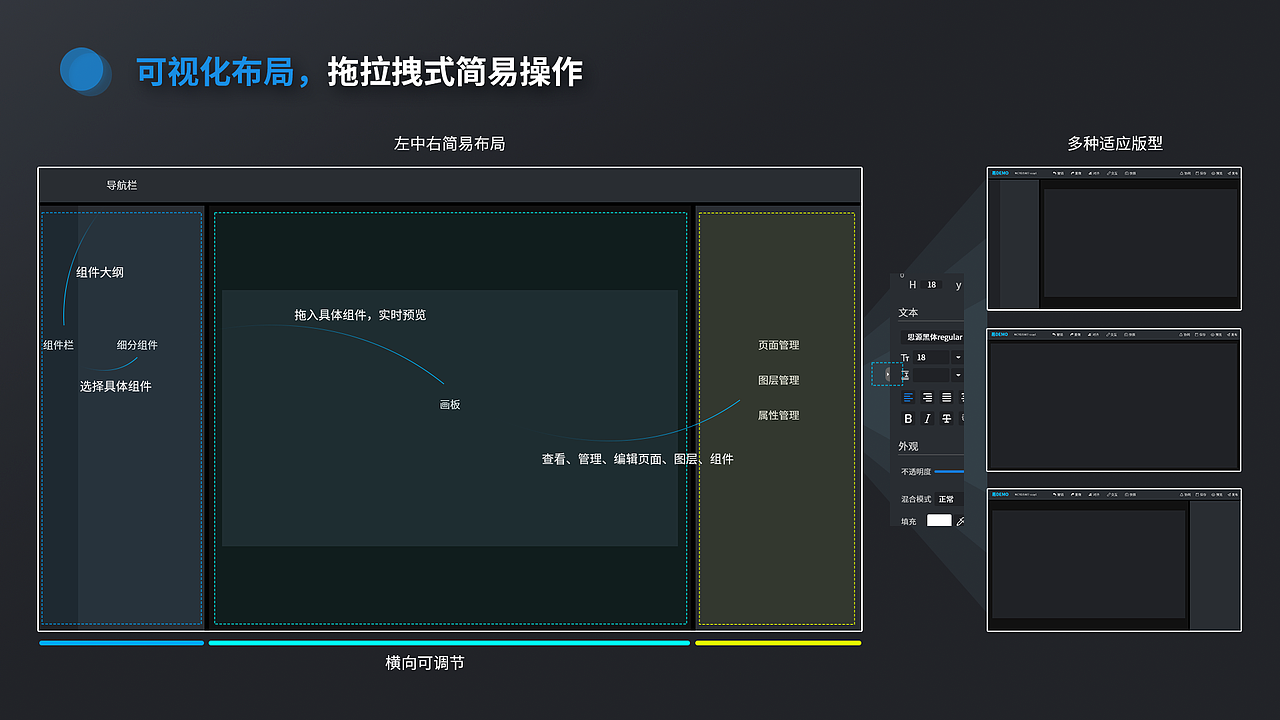Image resolution: width=1280 pixels, height=720 pixels.
Task: Toggle italic text formatting
Action: [x=927, y=418]
